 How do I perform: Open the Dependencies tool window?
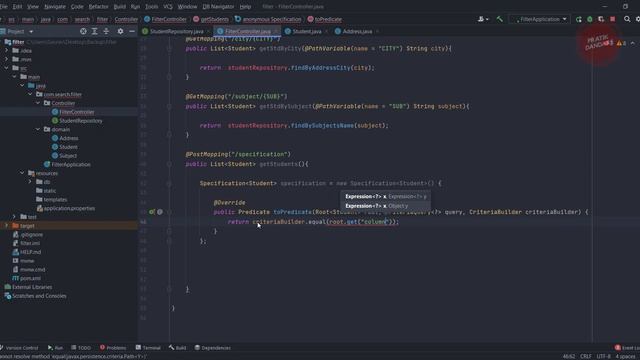click(x=212, y=348)
